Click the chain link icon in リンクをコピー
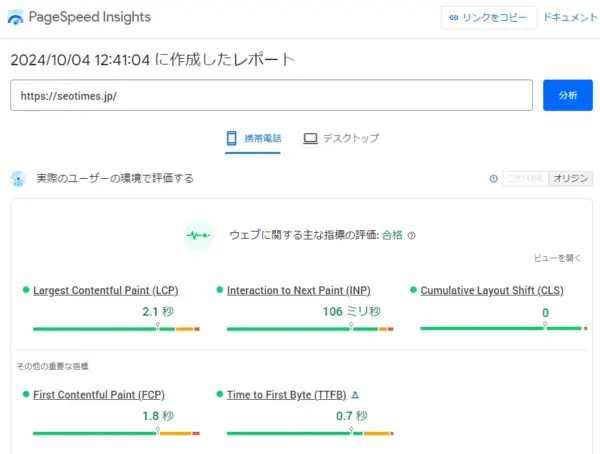 [x=453, y=18]
